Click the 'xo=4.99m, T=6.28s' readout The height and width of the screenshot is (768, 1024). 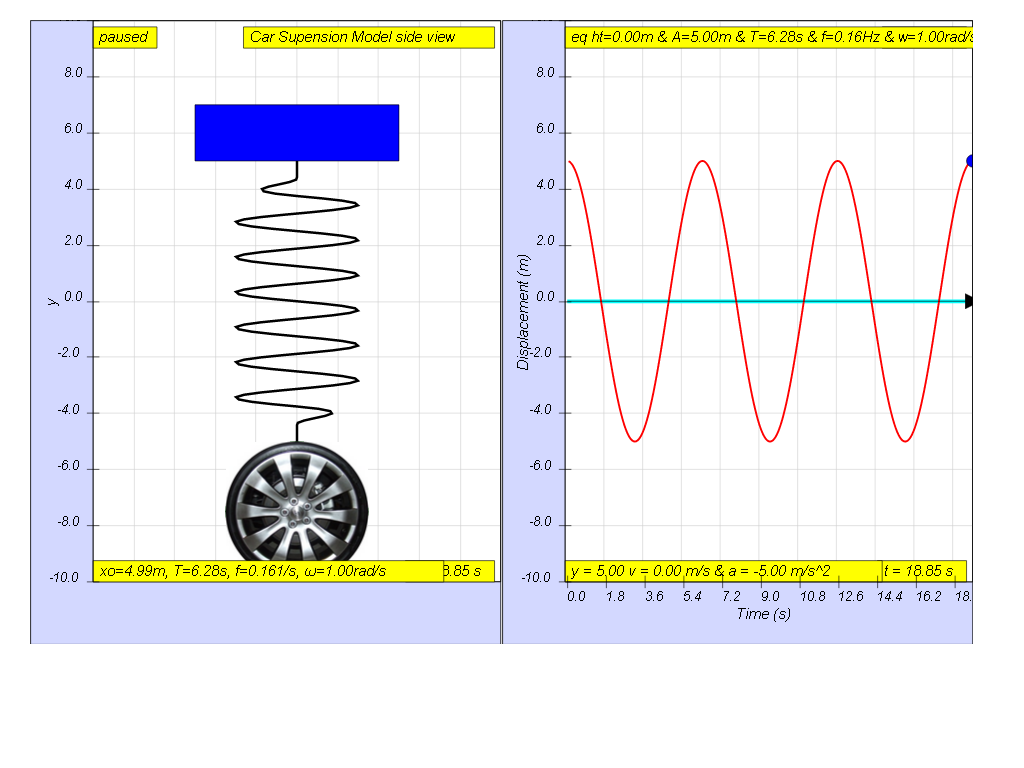tap(268, 571)
